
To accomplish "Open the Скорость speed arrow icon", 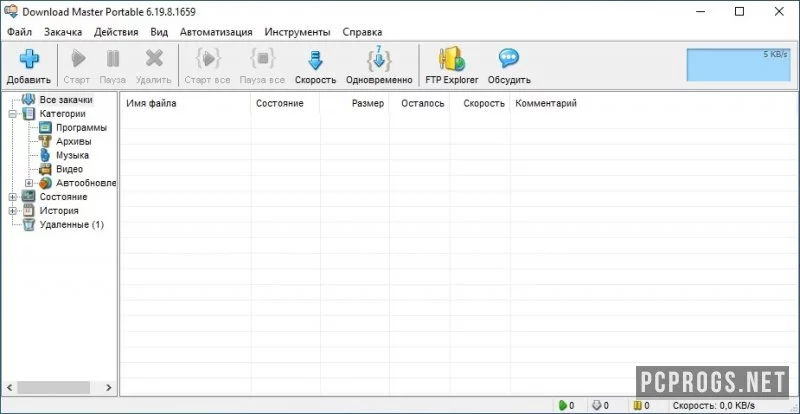I will (x=315, y=60).
